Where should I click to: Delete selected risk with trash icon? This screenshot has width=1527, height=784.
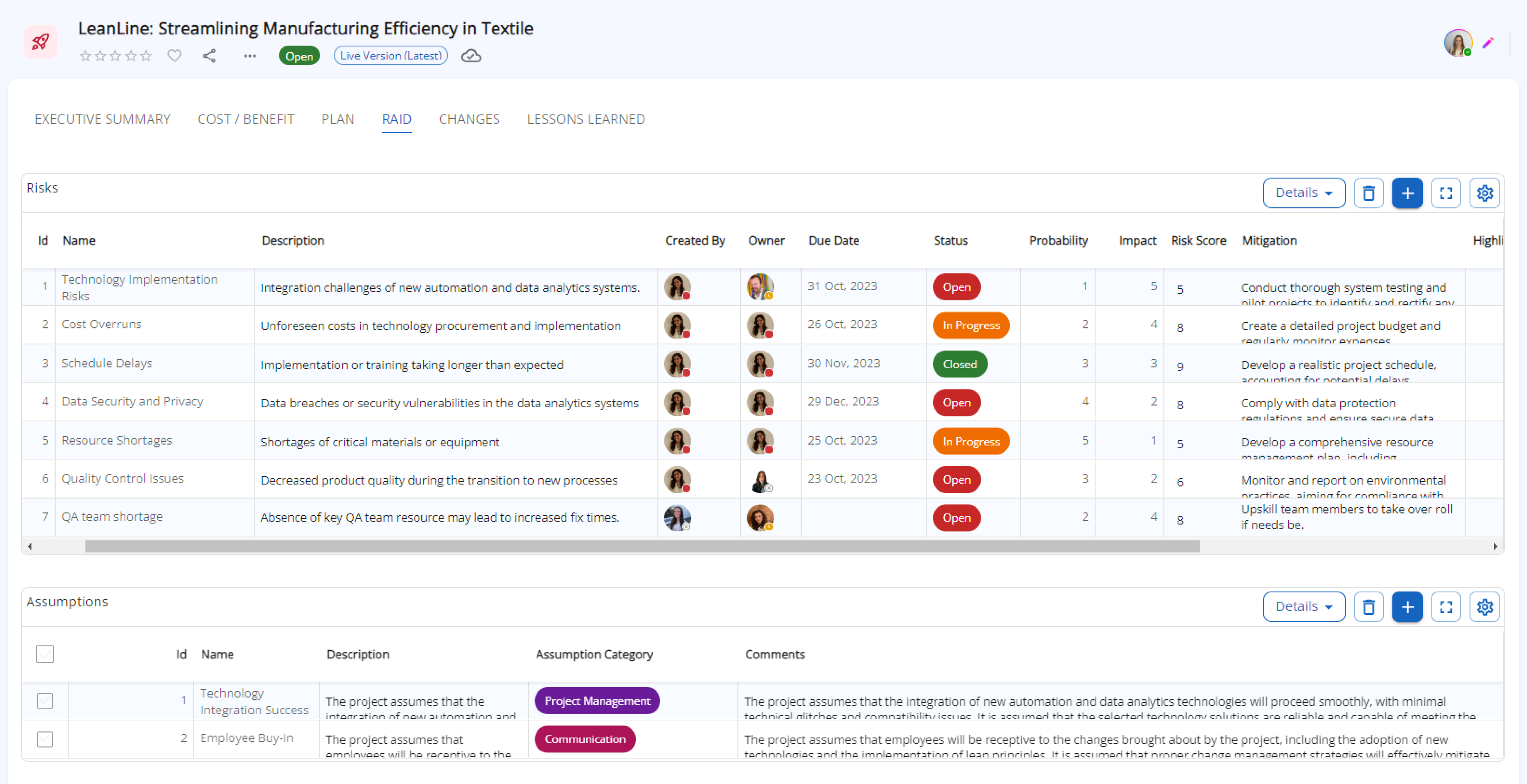(1369, 193)
